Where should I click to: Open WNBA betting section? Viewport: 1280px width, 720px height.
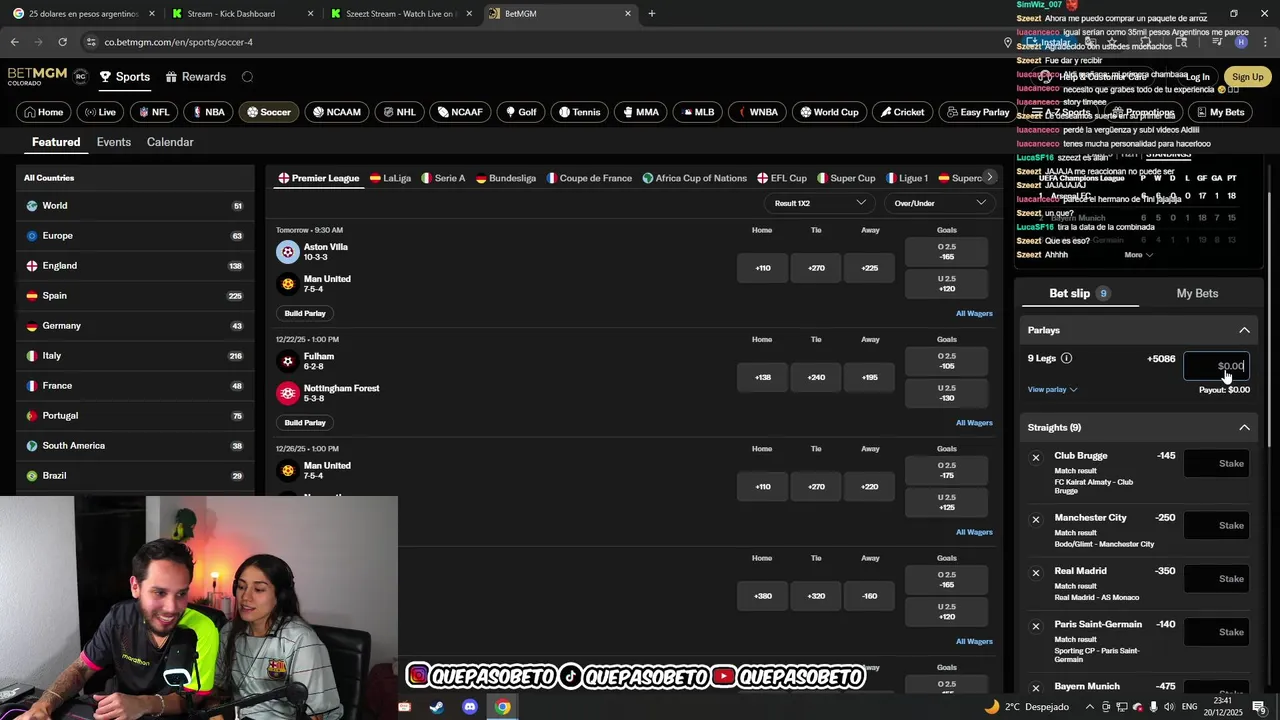point(758,112)
